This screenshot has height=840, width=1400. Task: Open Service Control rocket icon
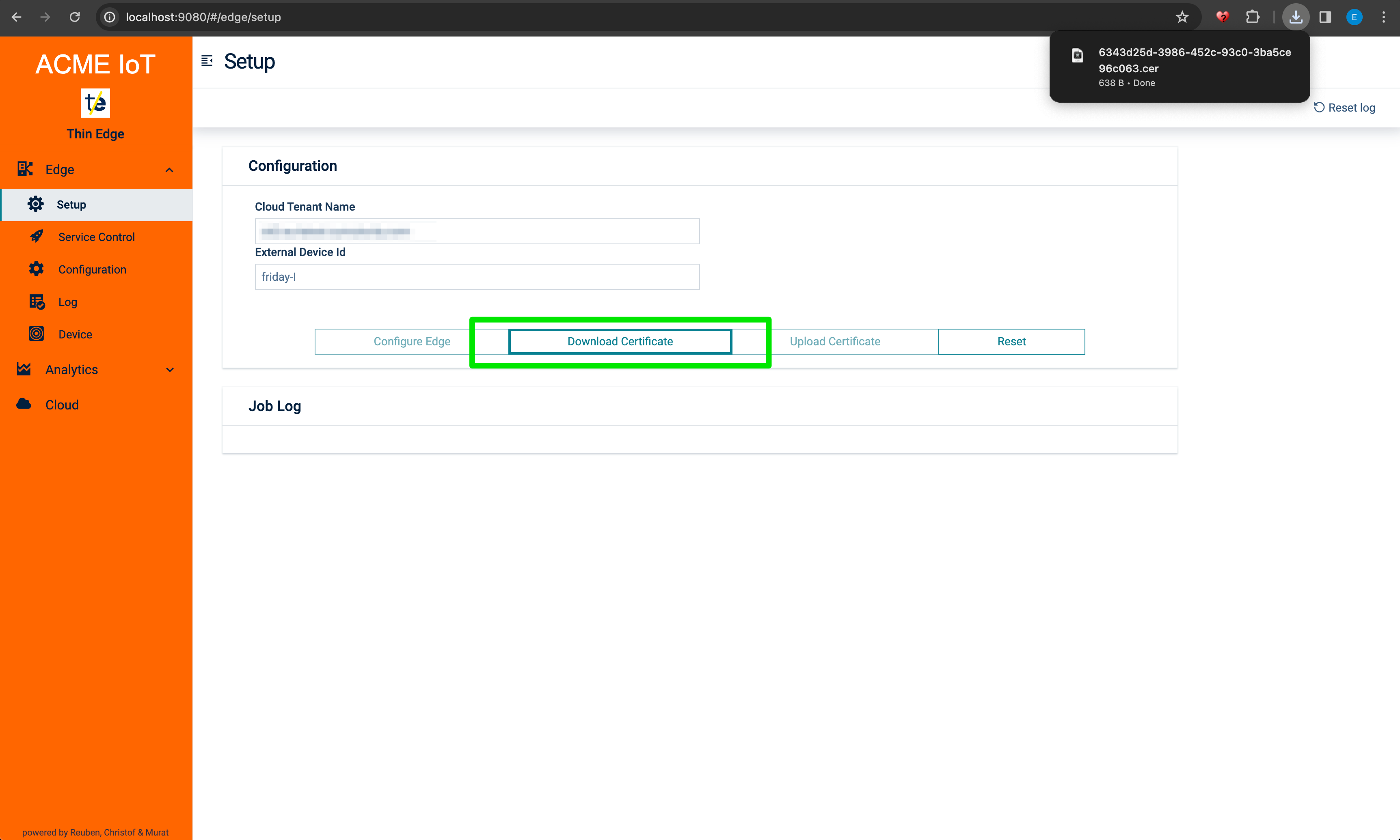(x=37, y=237)
